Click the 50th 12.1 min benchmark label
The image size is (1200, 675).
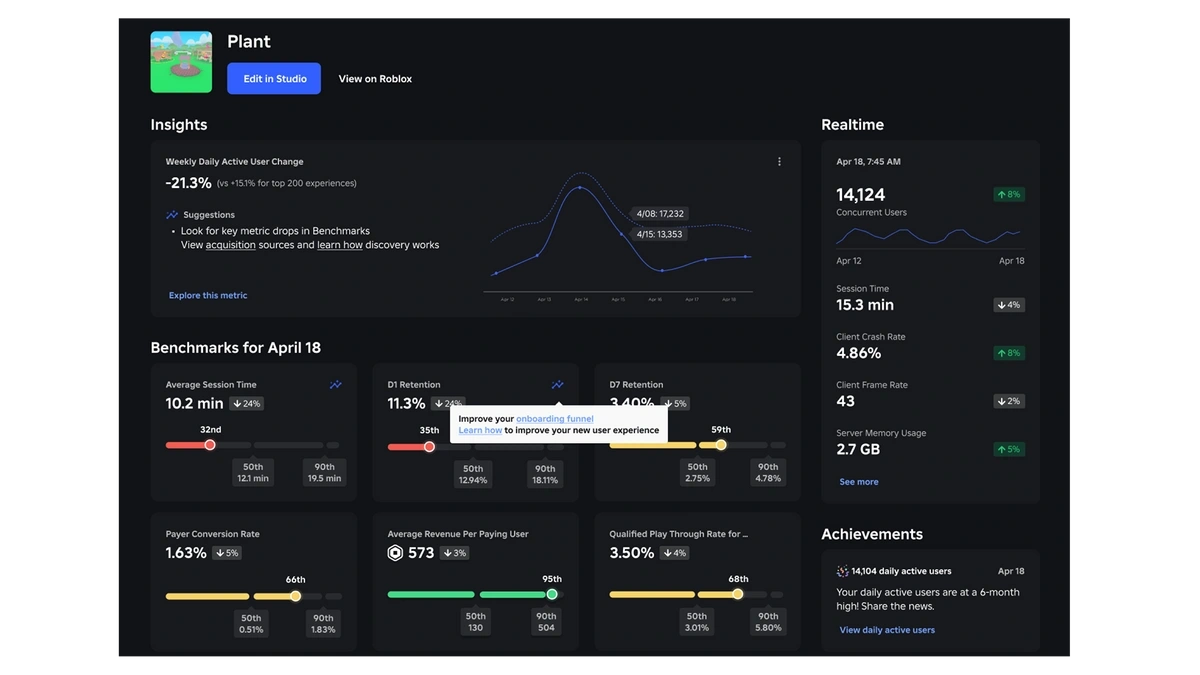(253, 473)
